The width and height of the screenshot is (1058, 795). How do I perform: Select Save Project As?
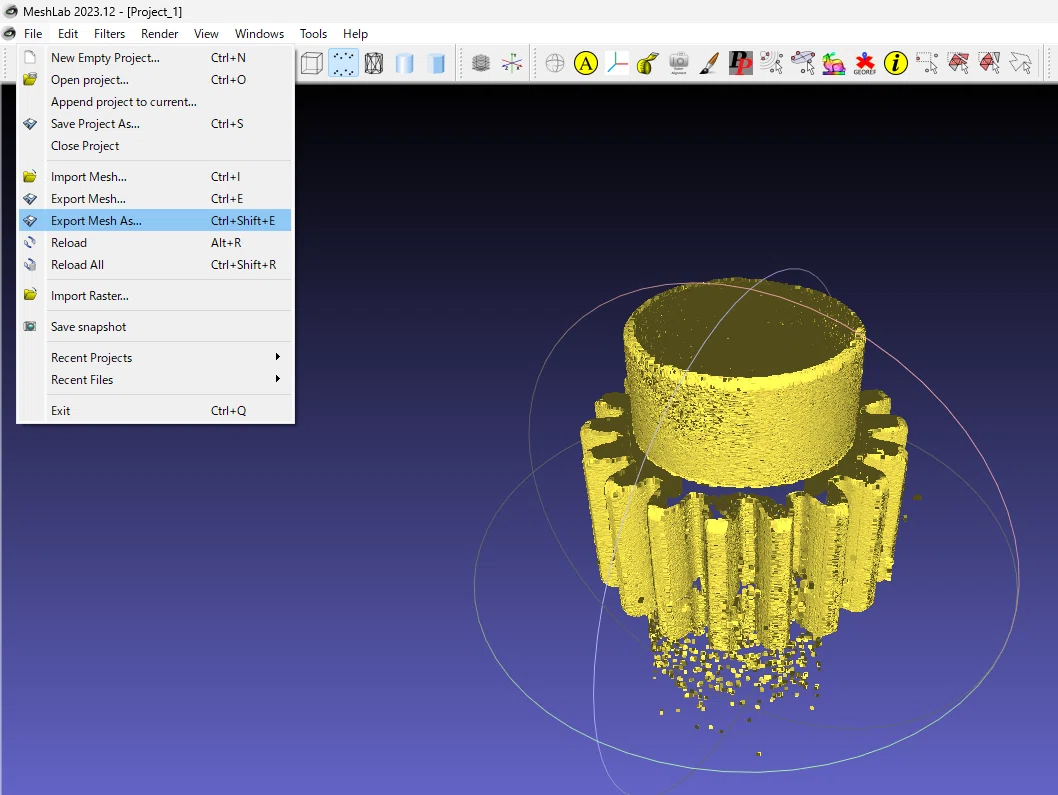155,124
